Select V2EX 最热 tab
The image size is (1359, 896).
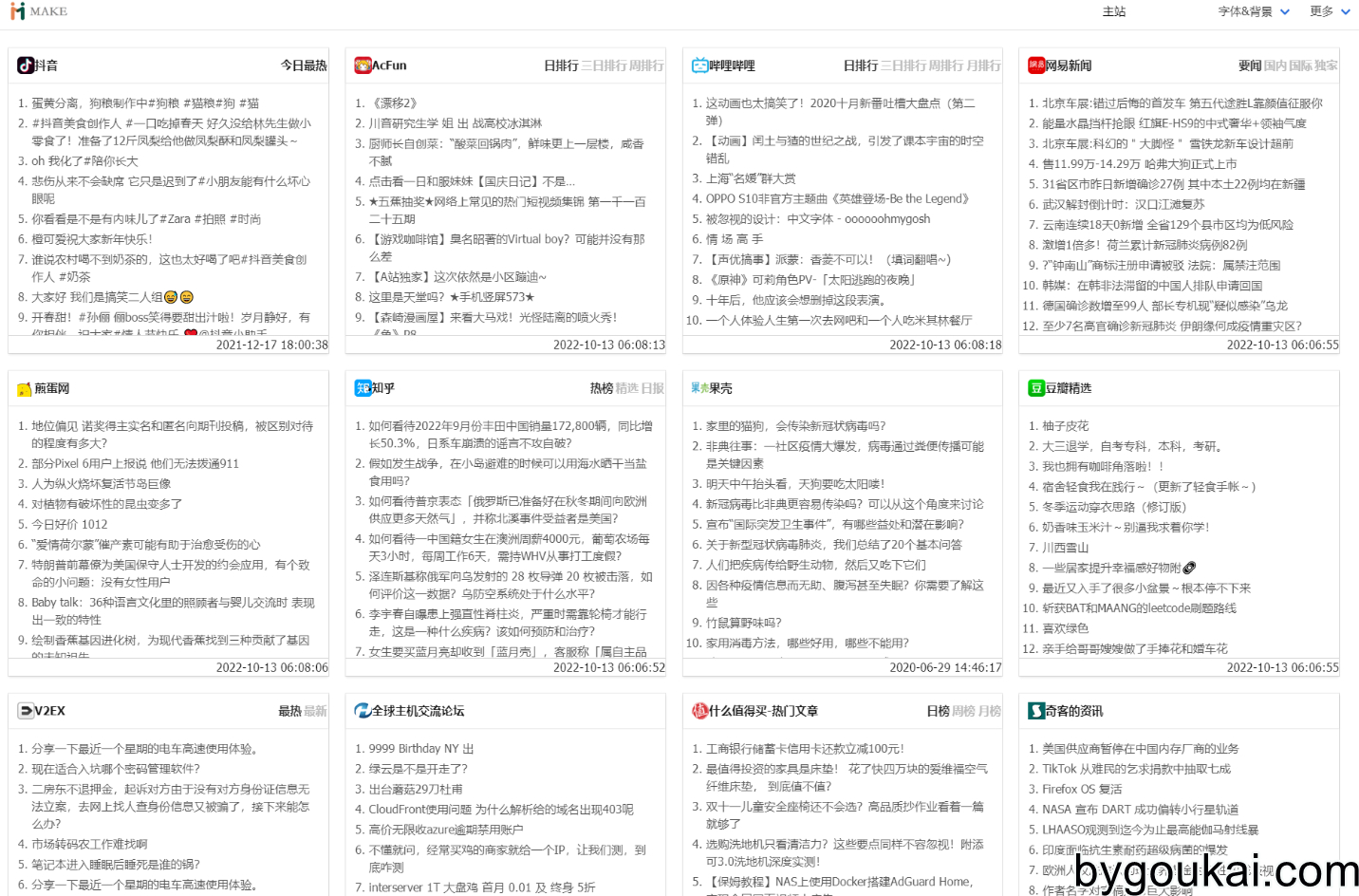(289, 711)
